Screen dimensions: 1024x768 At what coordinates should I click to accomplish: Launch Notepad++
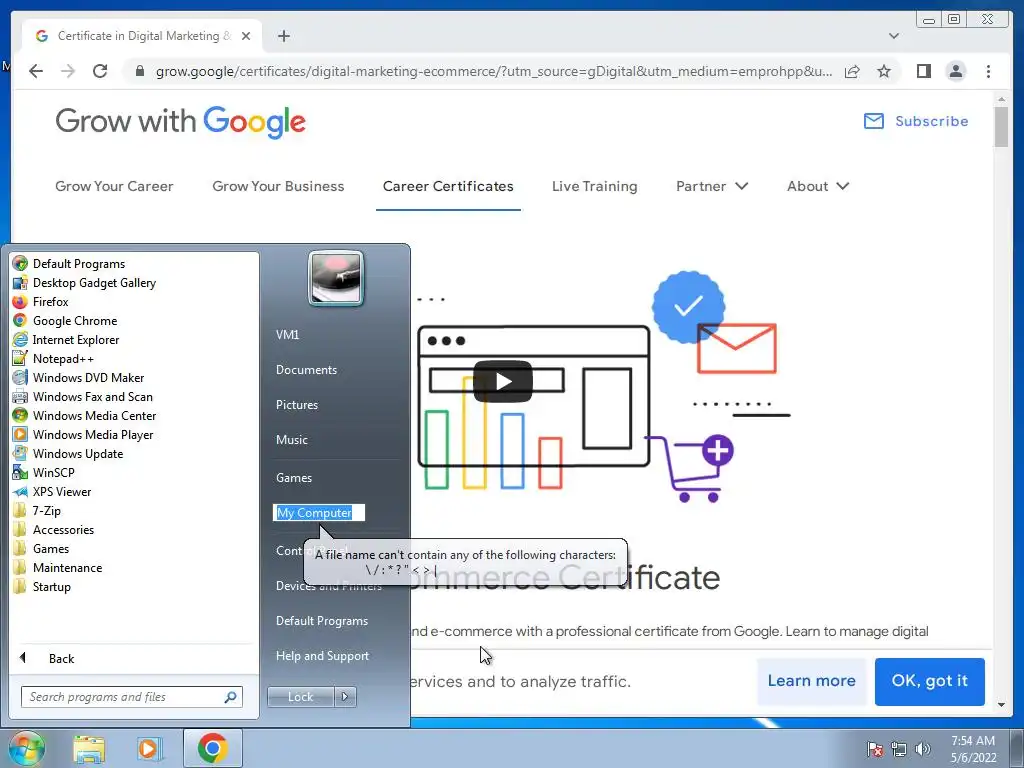(x=53, y=359)
